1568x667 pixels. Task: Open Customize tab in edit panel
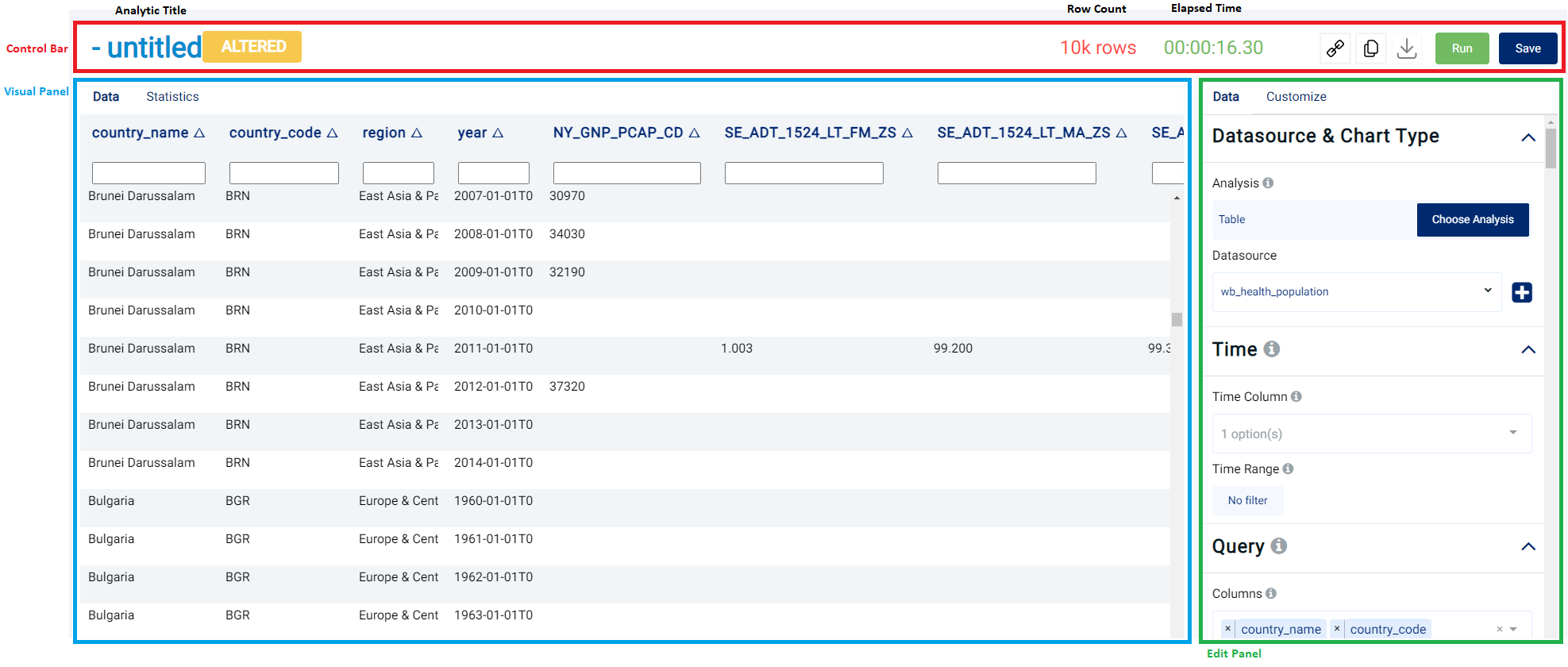tap(1296, 96)
